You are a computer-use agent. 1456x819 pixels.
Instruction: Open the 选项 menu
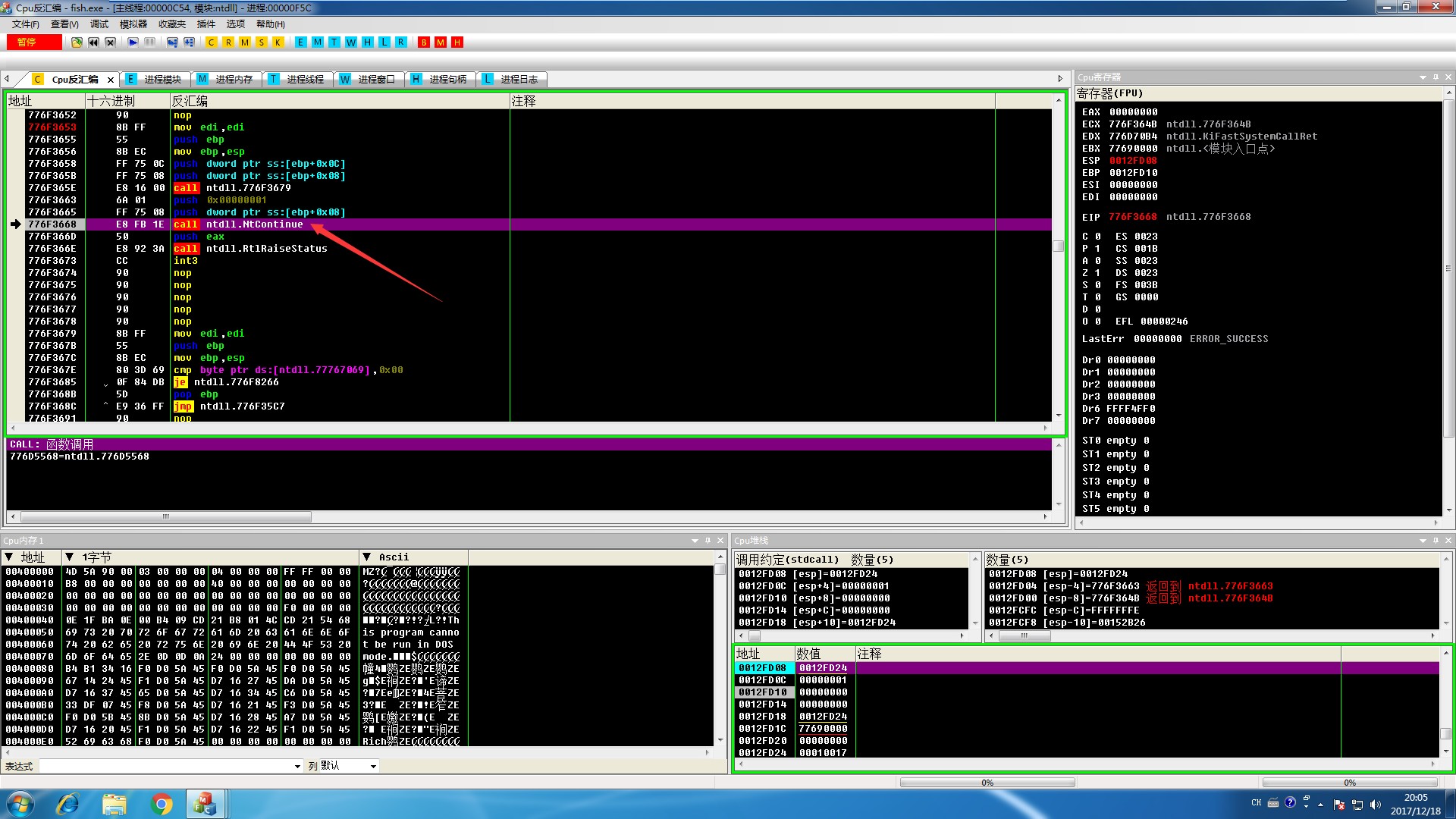(x=236, y=24)
